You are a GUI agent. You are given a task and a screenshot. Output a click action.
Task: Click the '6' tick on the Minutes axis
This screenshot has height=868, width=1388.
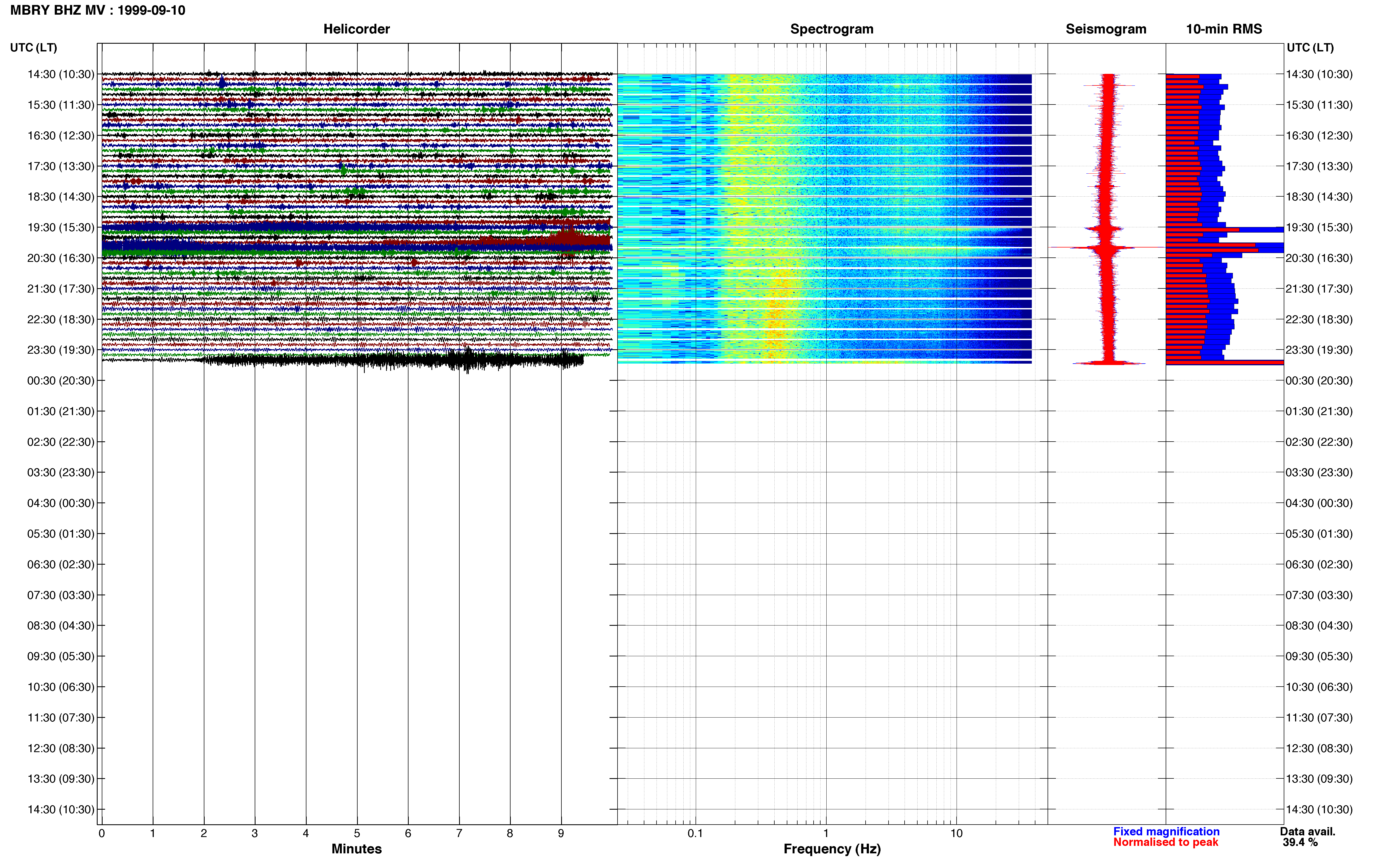[408, 833]
